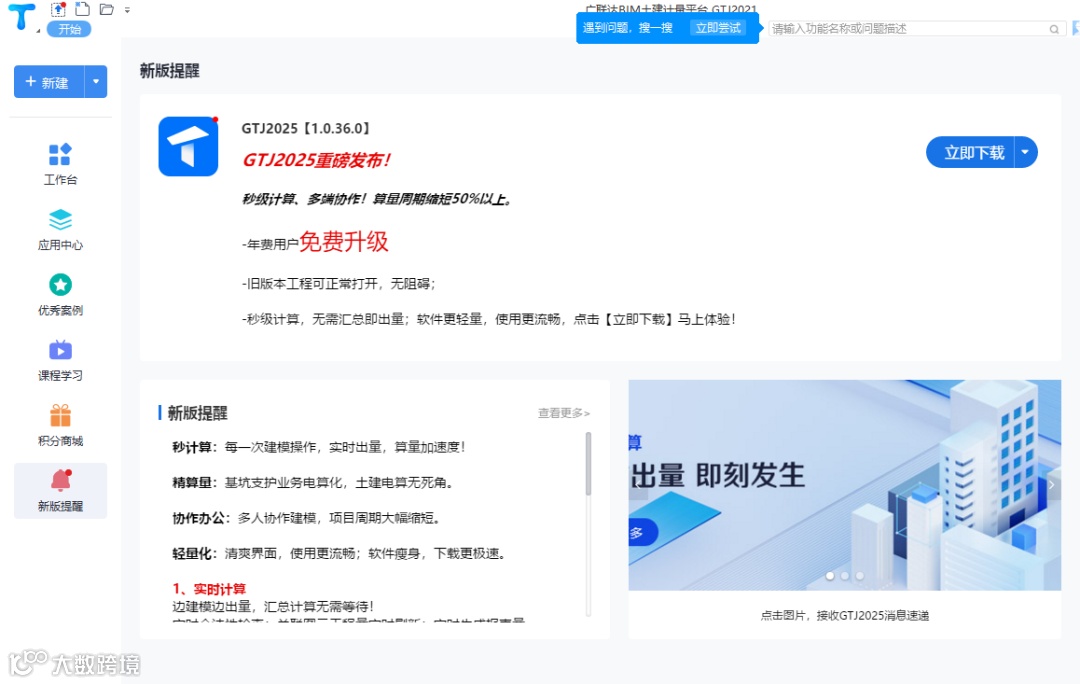The width and height of the screenshot is (1080, 684).
Task: Click the 精算量 feature line
Action: click(x=313, y=483)
